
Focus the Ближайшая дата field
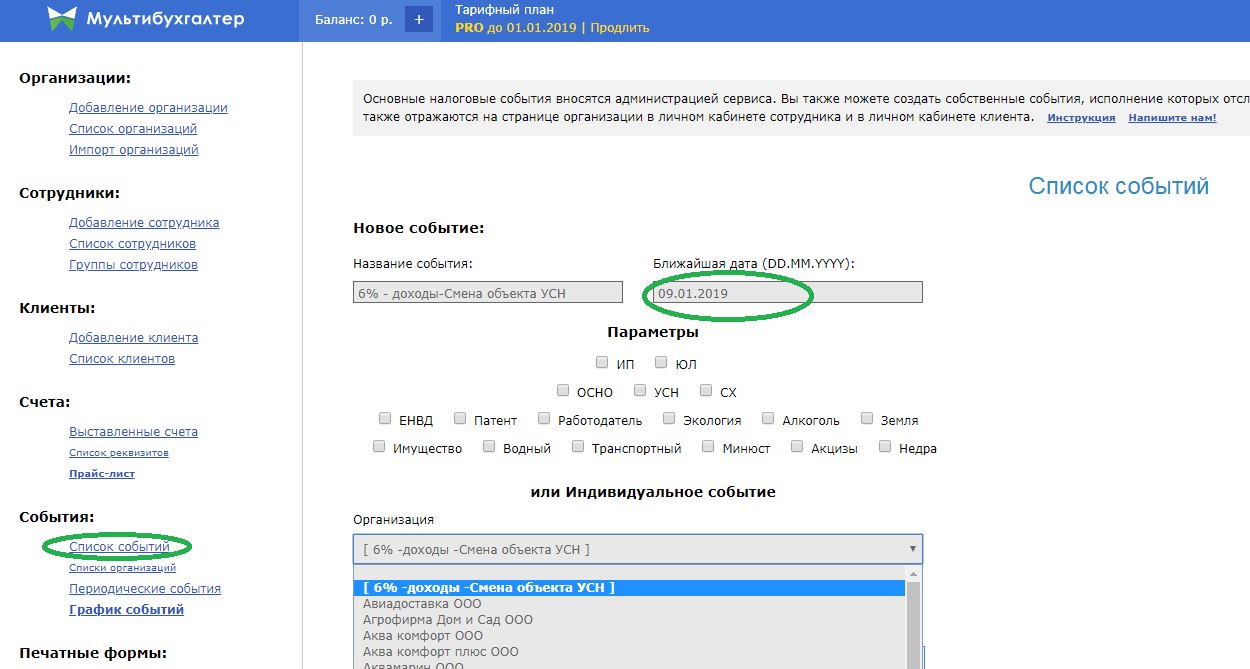[785, 293]
